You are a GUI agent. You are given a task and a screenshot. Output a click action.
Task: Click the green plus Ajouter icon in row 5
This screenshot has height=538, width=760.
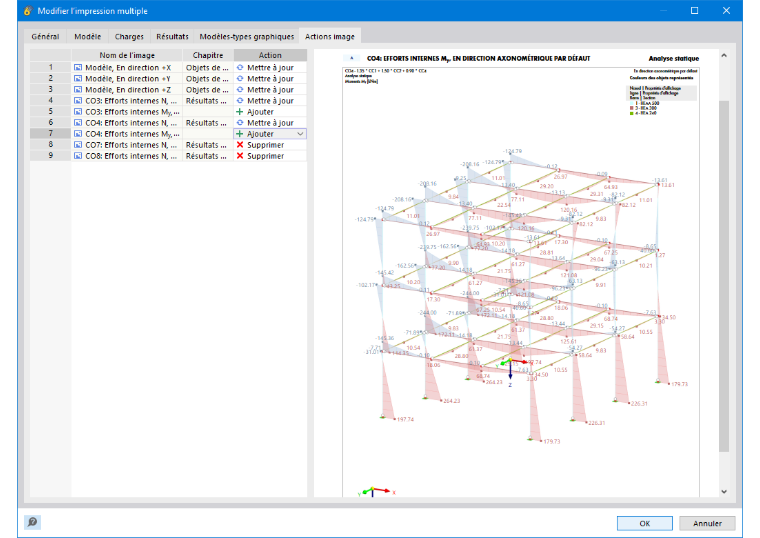239,112
